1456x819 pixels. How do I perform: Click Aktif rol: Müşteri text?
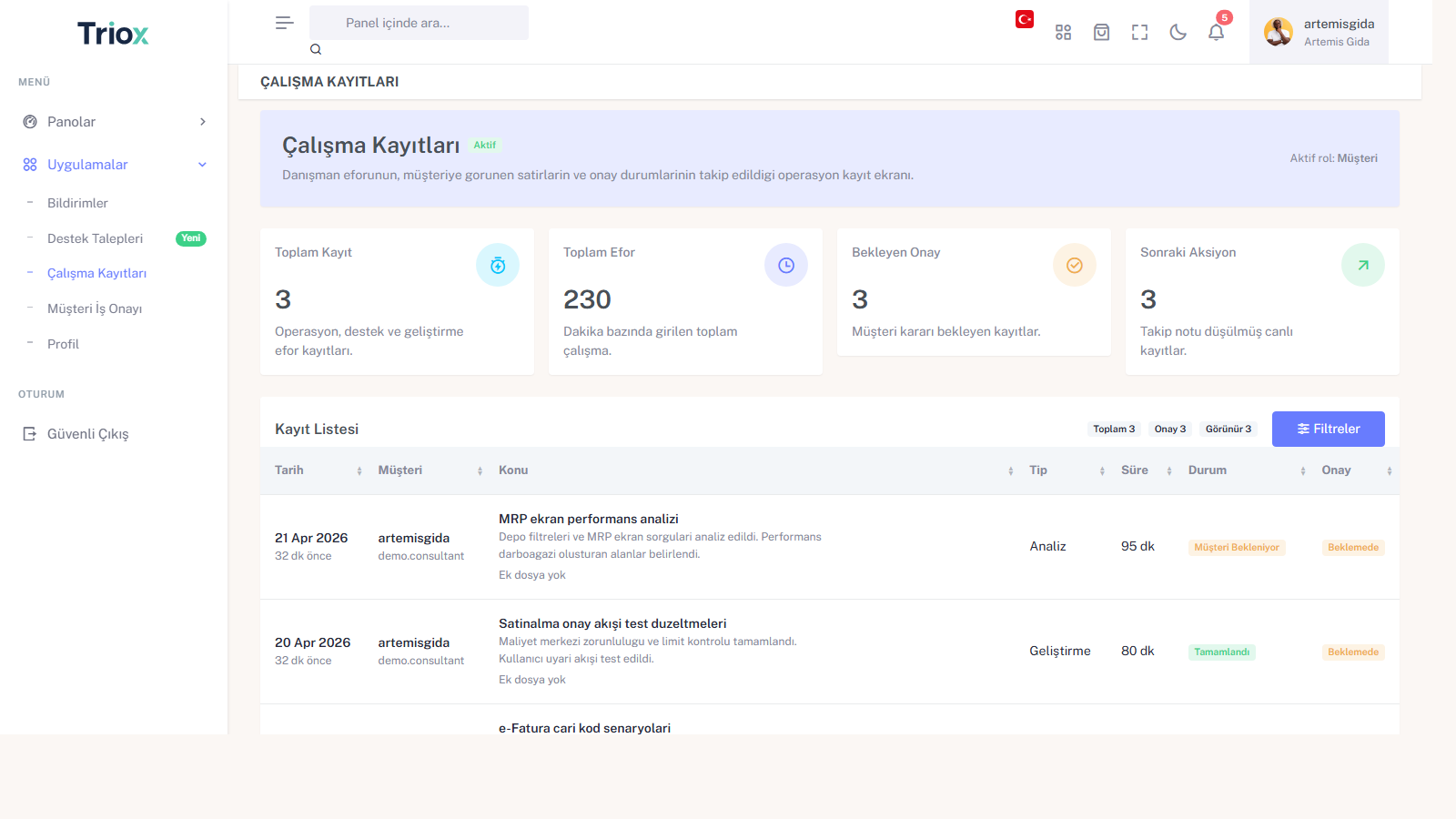click(1333, 158)
